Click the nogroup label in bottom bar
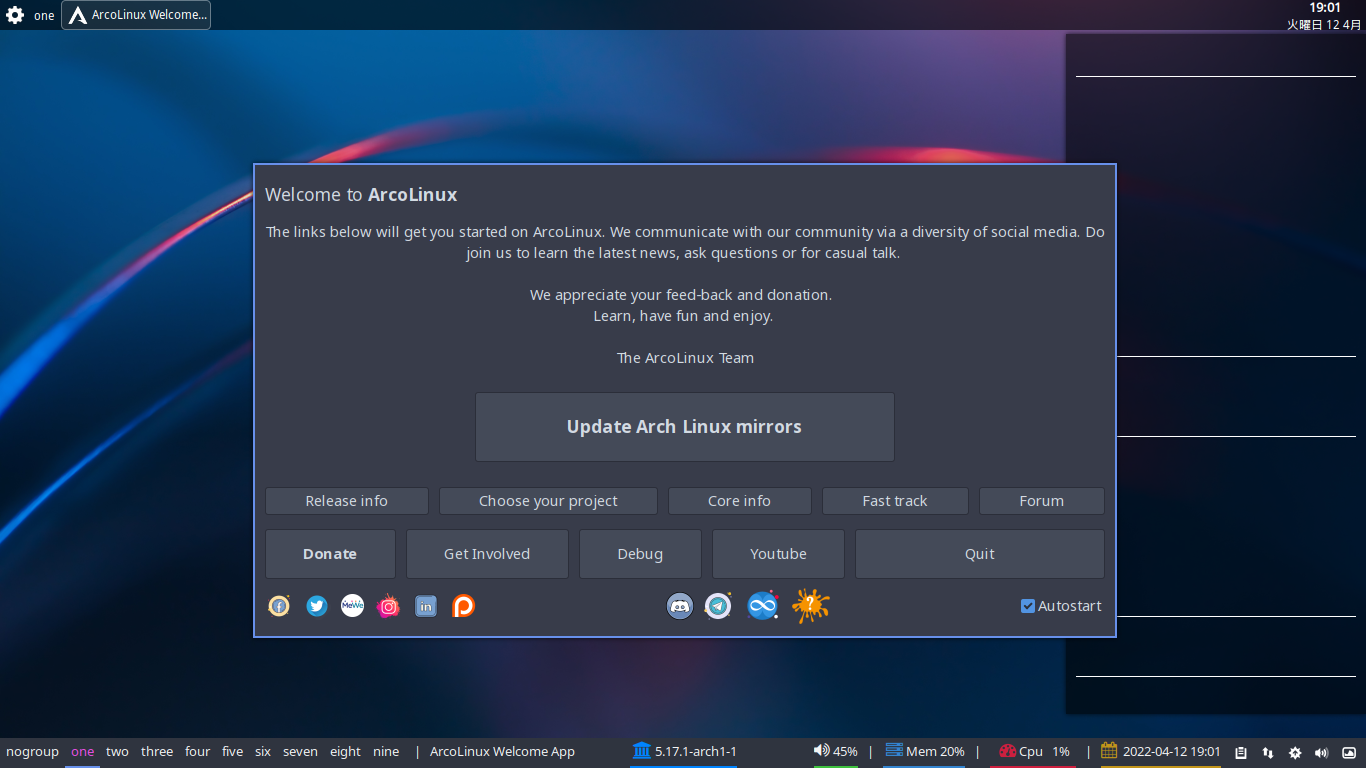Screen dimensions: 1366x768 pyautogui.click(x=32, y=752)
